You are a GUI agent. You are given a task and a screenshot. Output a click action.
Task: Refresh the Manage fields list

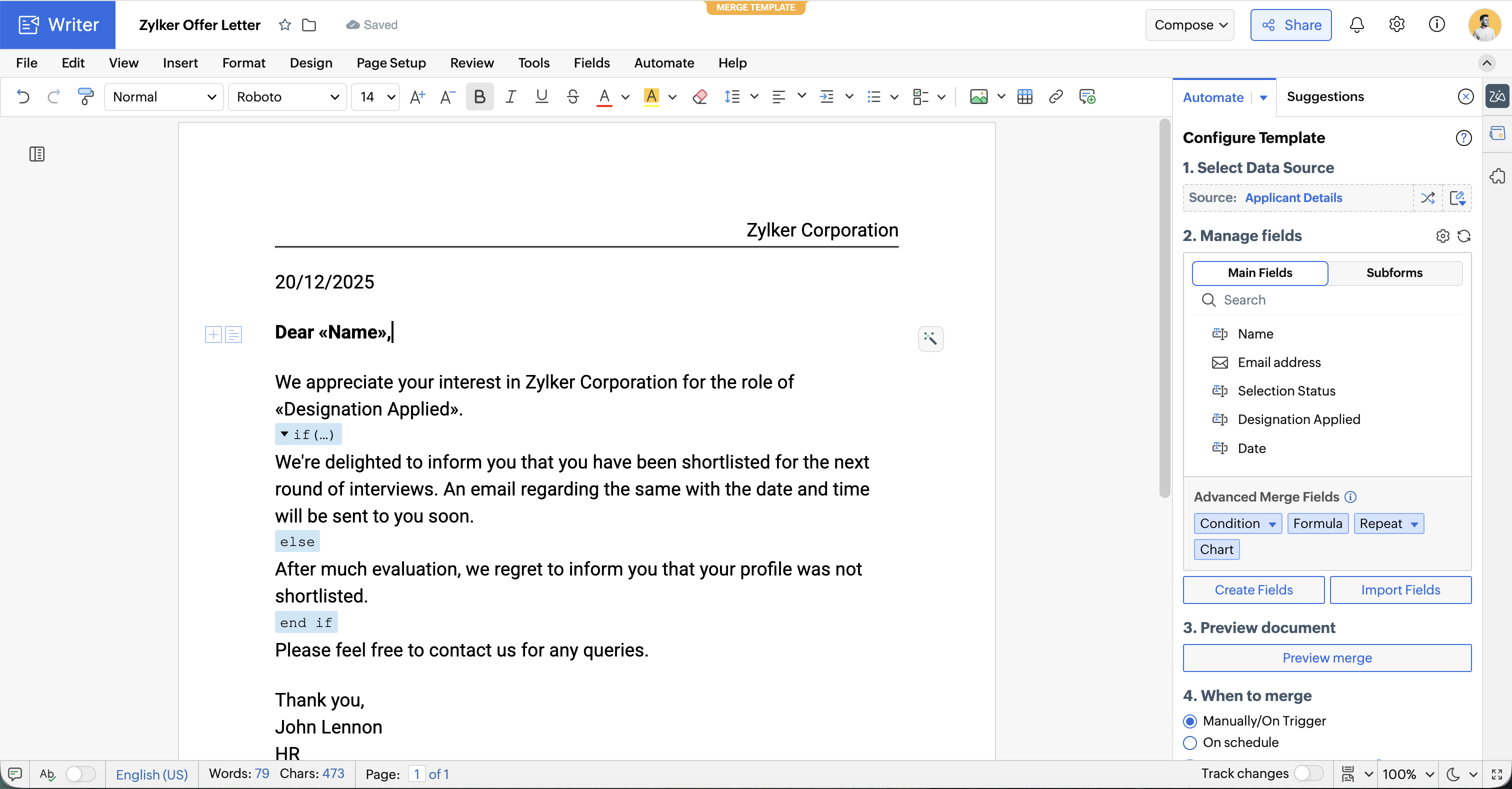coord(1464,236)
